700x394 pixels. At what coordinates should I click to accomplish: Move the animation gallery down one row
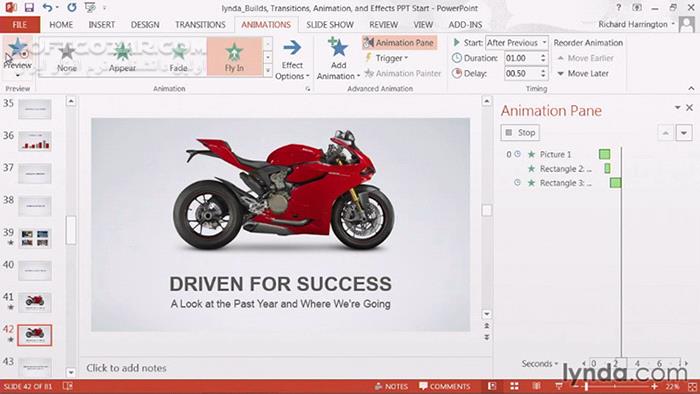click(x=268, y=58)
